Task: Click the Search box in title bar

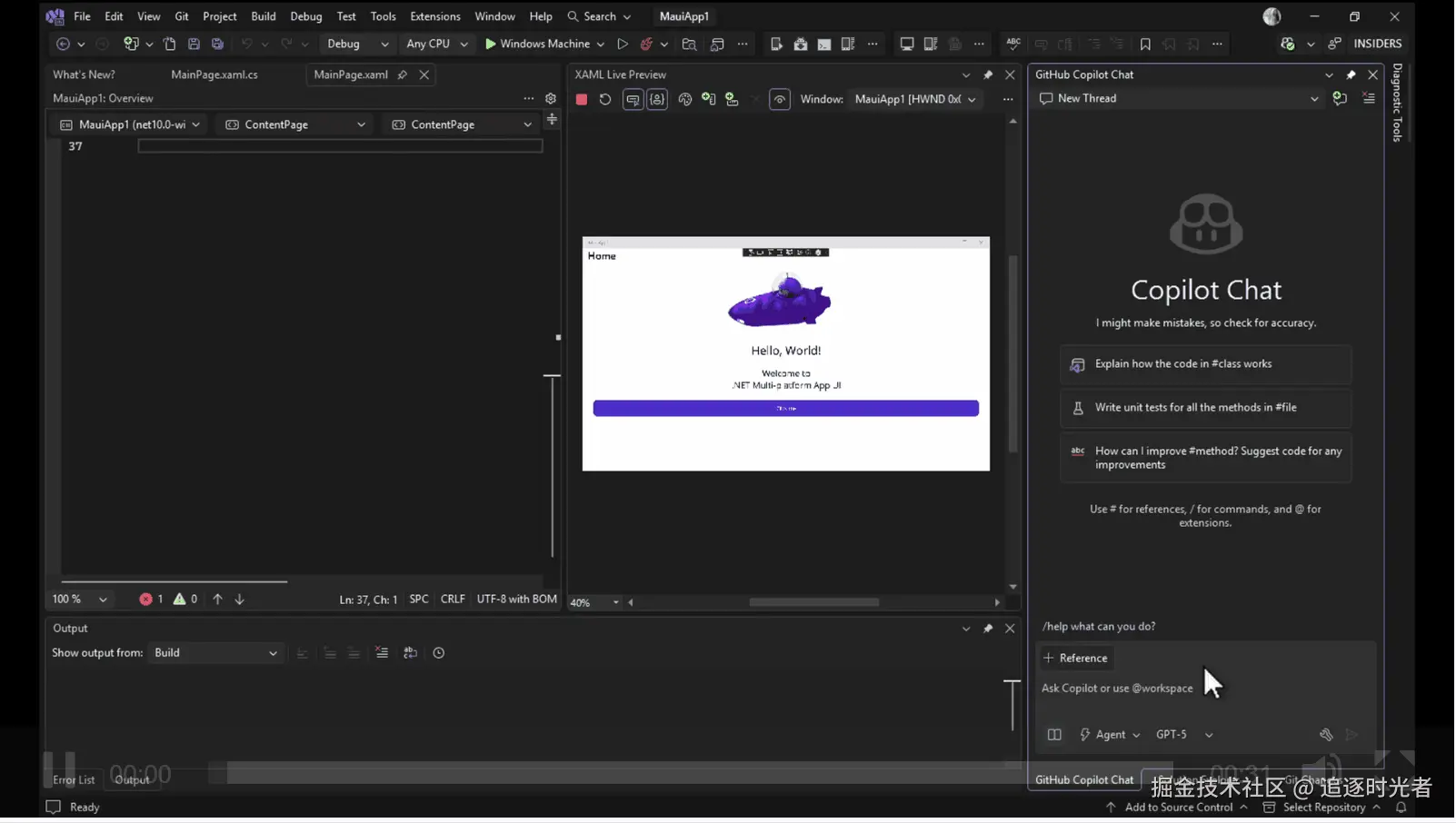Action: point(598,16)
